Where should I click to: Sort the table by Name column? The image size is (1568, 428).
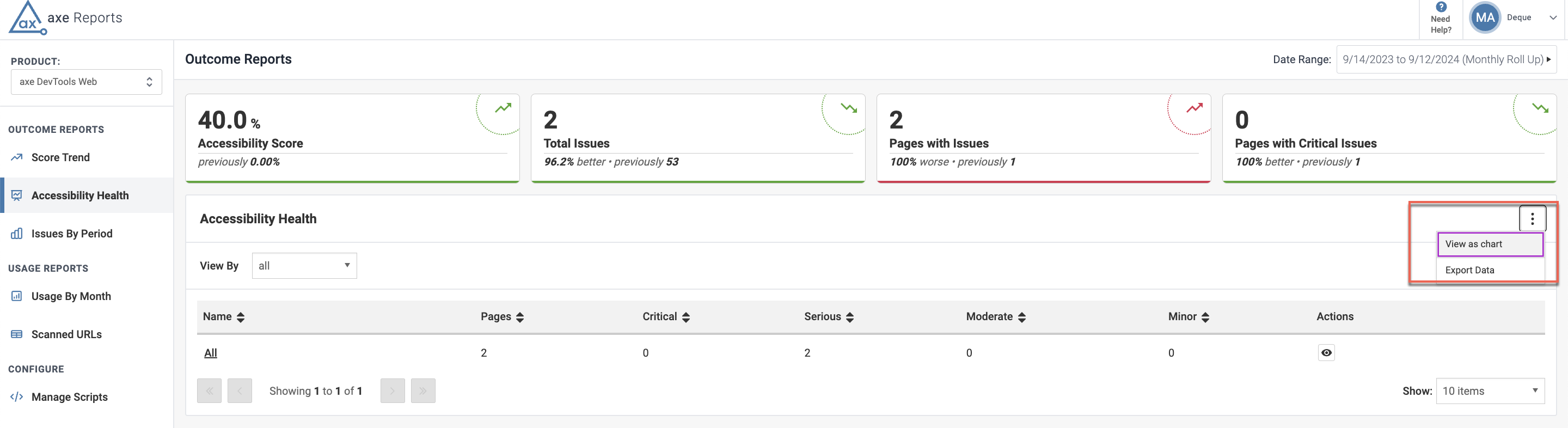[x=241, y=317]
